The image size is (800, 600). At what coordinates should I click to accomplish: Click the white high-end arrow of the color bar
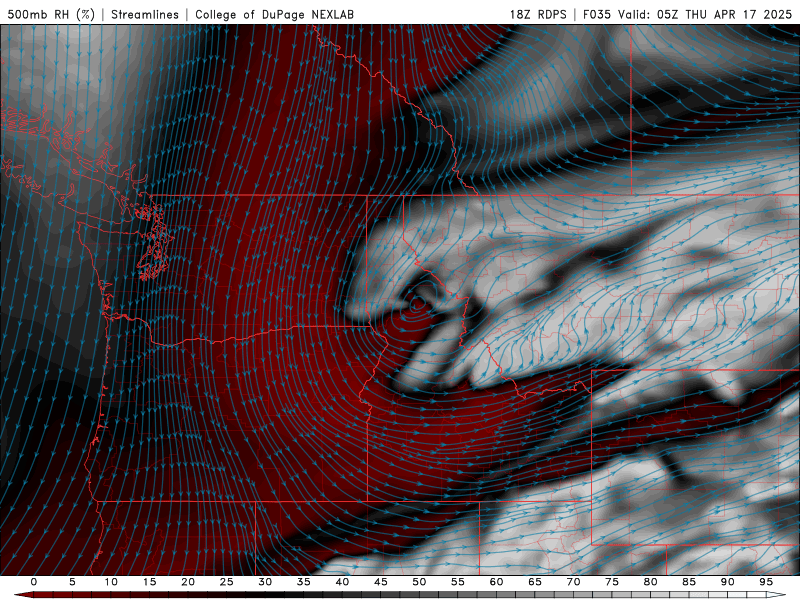(x=776, y=595)
